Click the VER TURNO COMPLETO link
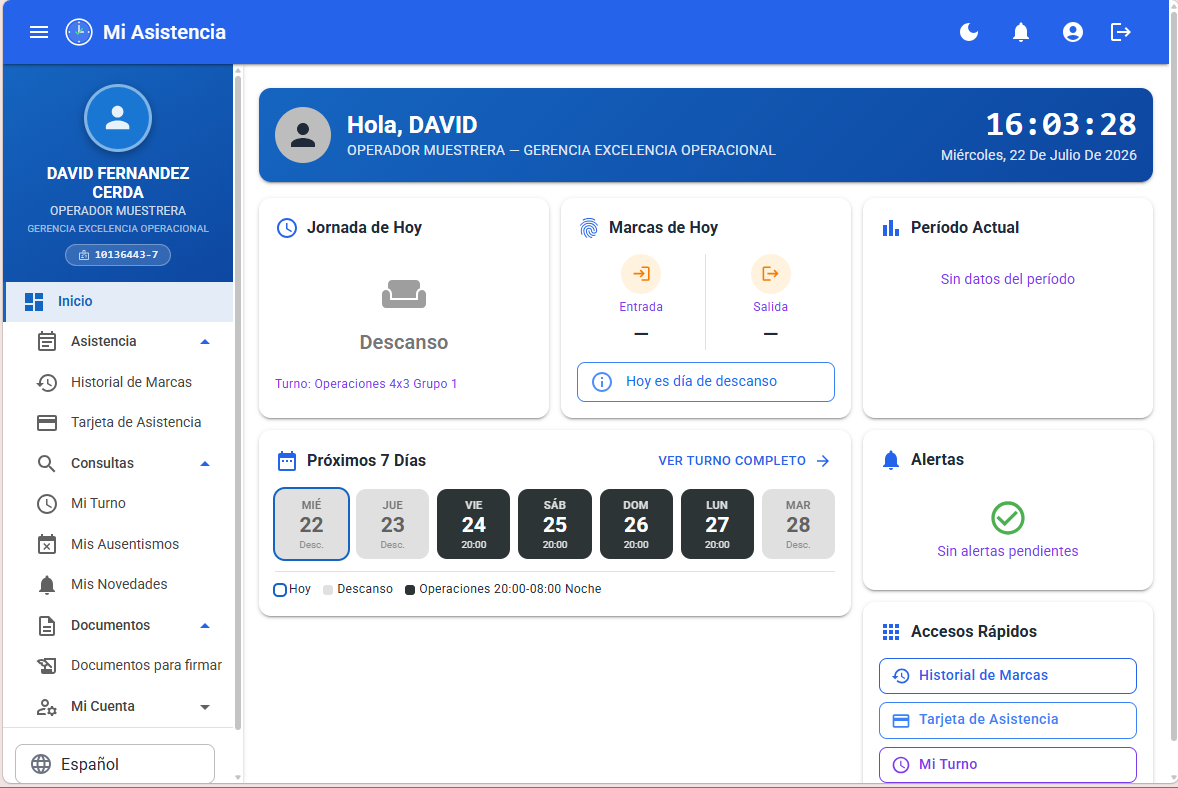 click(744, 460)
